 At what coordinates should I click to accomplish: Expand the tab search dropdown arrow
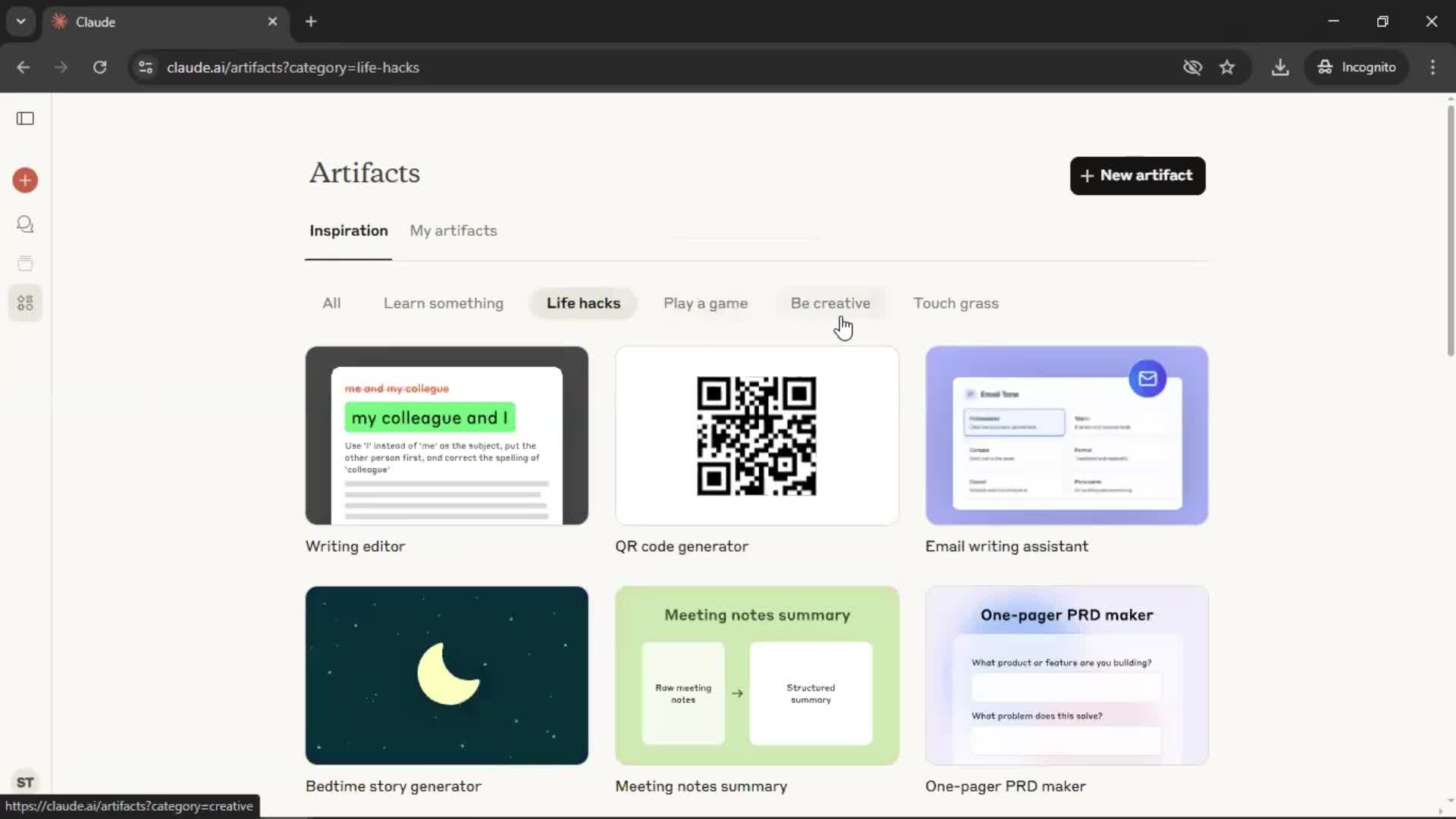point(20,21)
